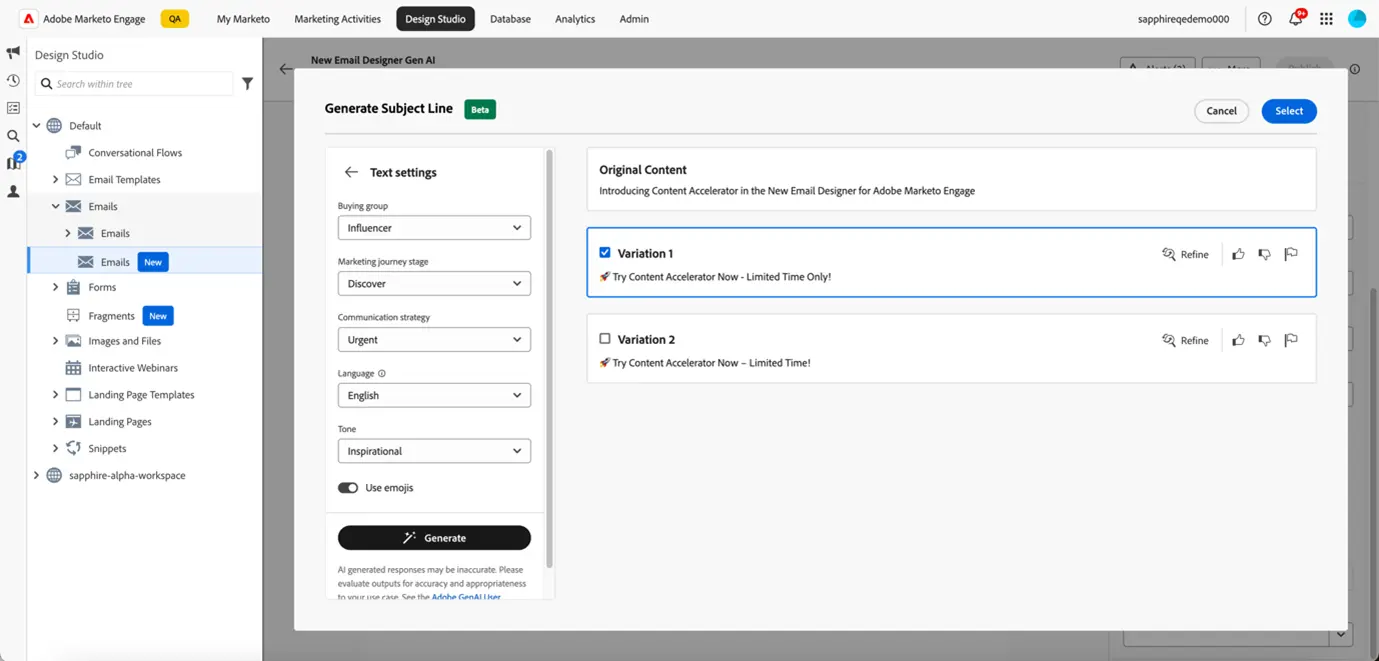Click the person icon in left rail

(13, 191)
